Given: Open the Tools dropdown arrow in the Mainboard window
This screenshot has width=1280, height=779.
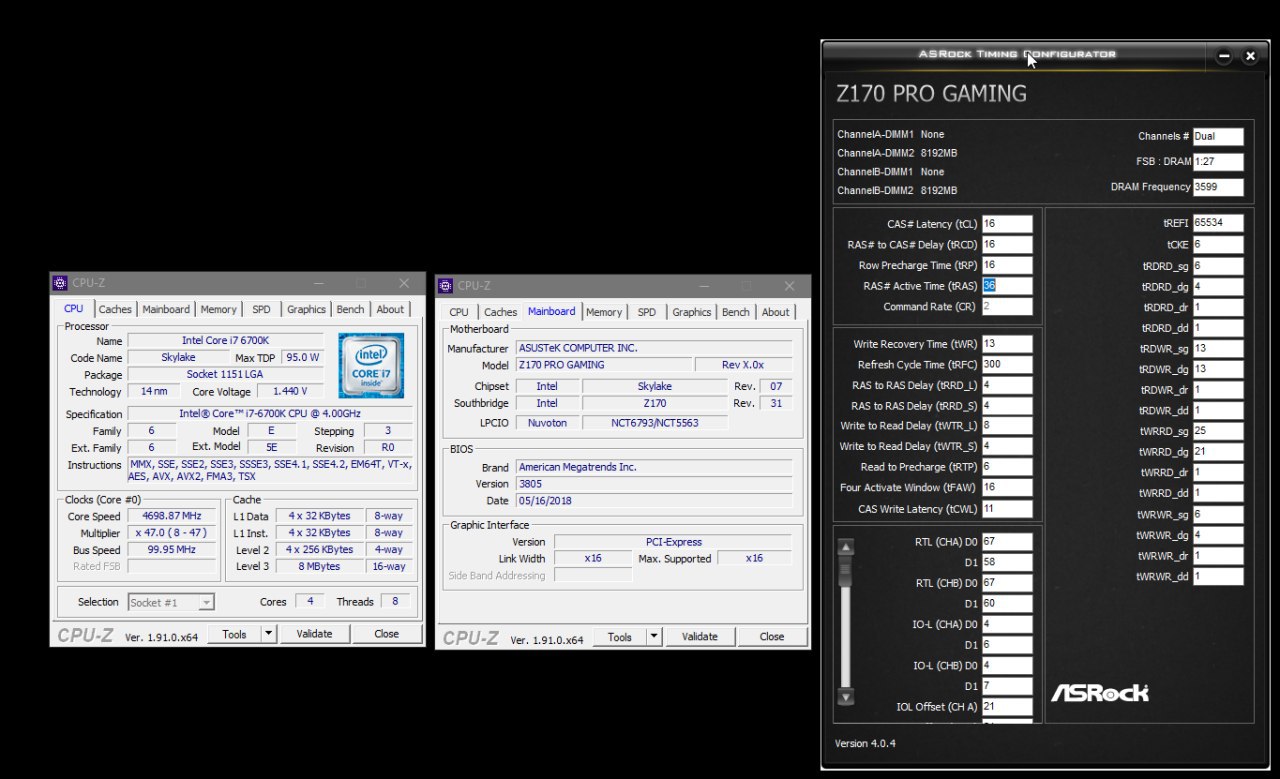Looking at the screenshot, I should click(654, 636).
